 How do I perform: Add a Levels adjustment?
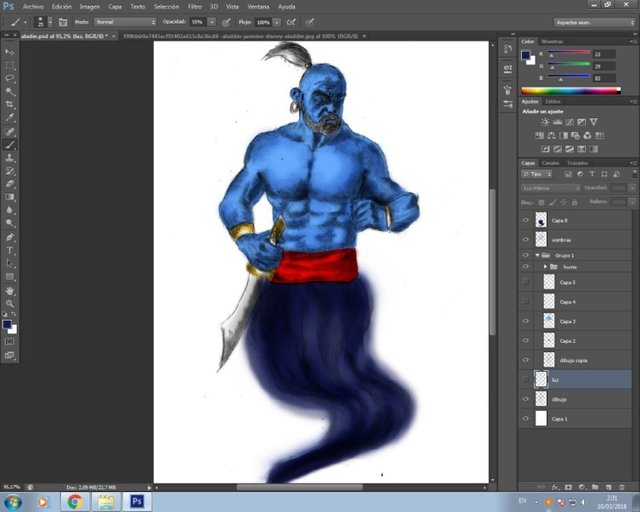pos(557,122)
